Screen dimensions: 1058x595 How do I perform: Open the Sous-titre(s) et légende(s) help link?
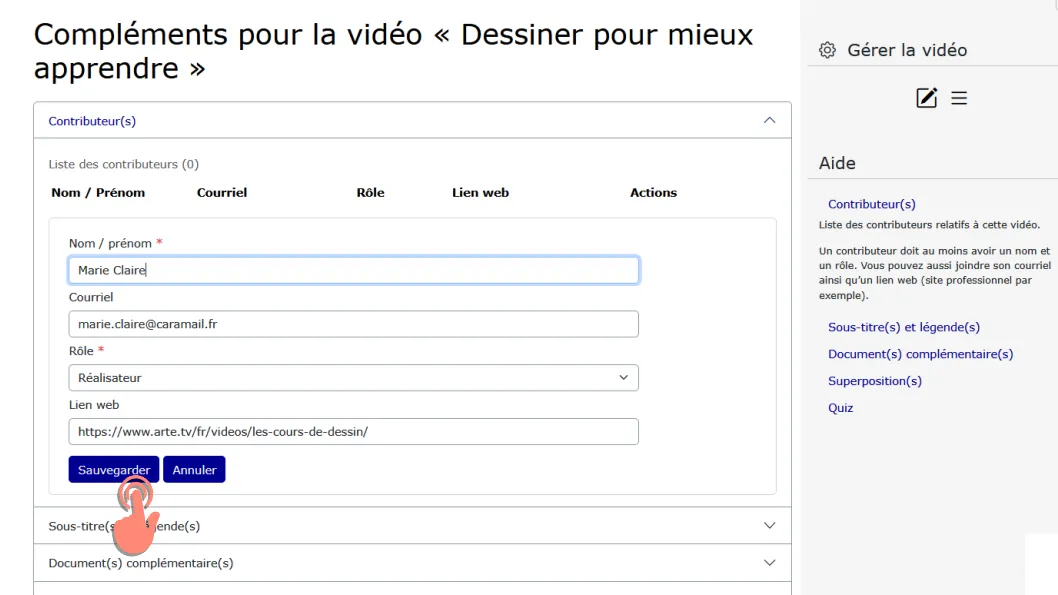pyautogui.click(x=904, y=327)
